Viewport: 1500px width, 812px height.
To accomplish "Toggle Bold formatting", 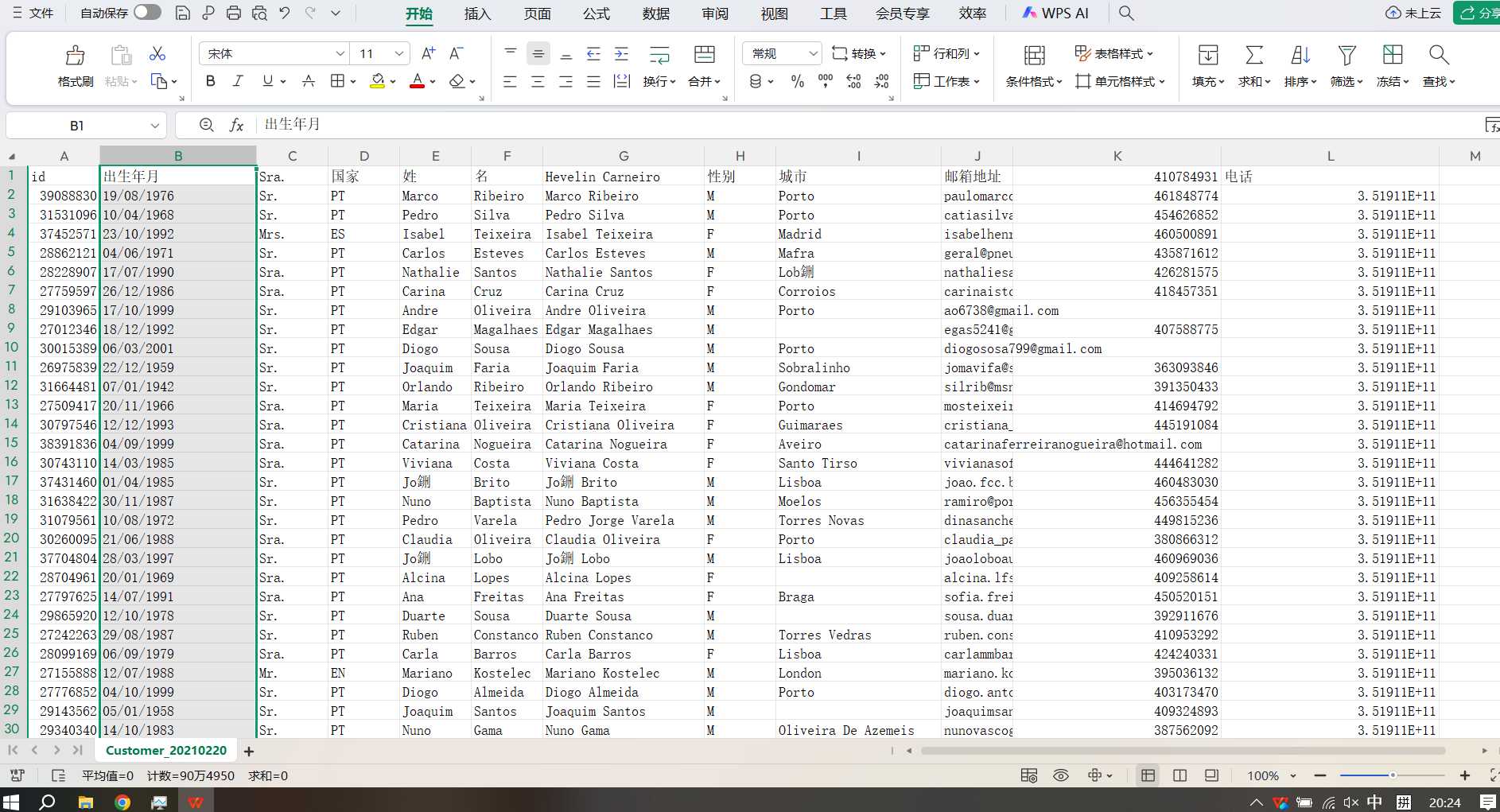I will point(210,81).
